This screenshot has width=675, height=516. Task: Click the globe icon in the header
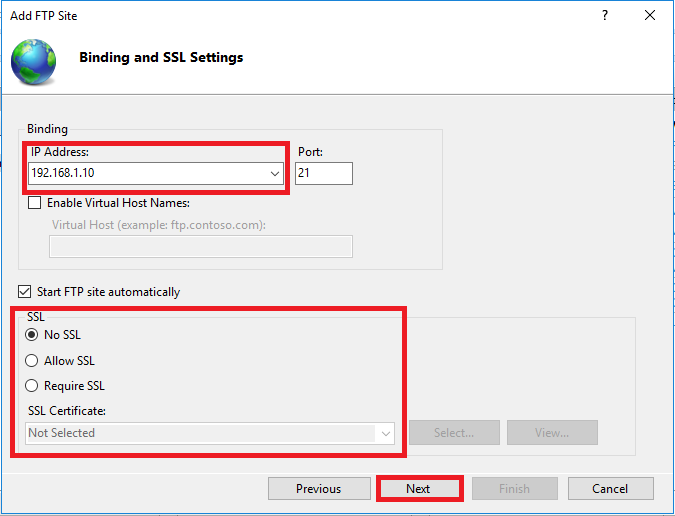[34, 61]
